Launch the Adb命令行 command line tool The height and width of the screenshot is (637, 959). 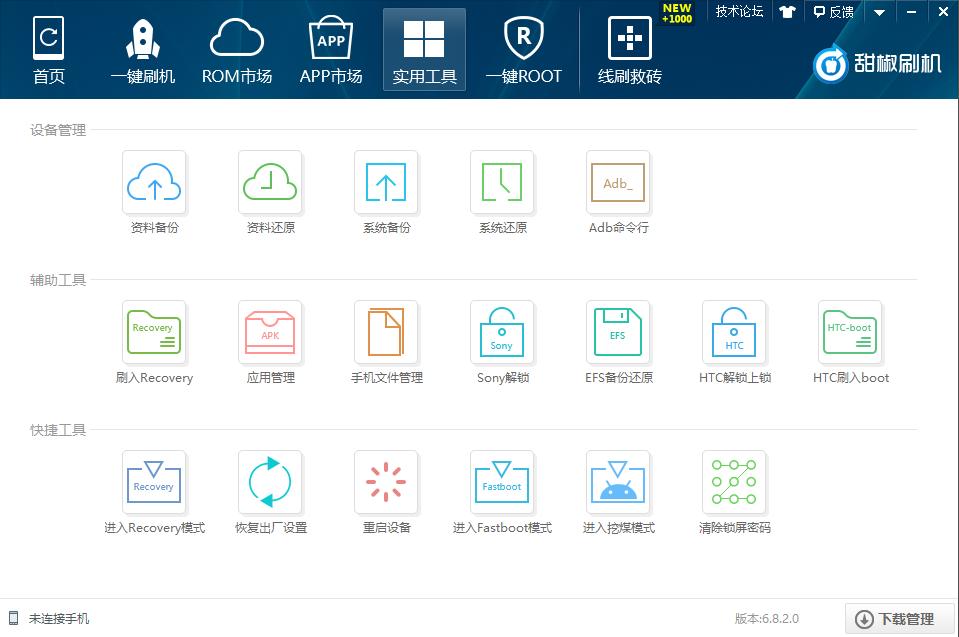[x=618, y=182]
